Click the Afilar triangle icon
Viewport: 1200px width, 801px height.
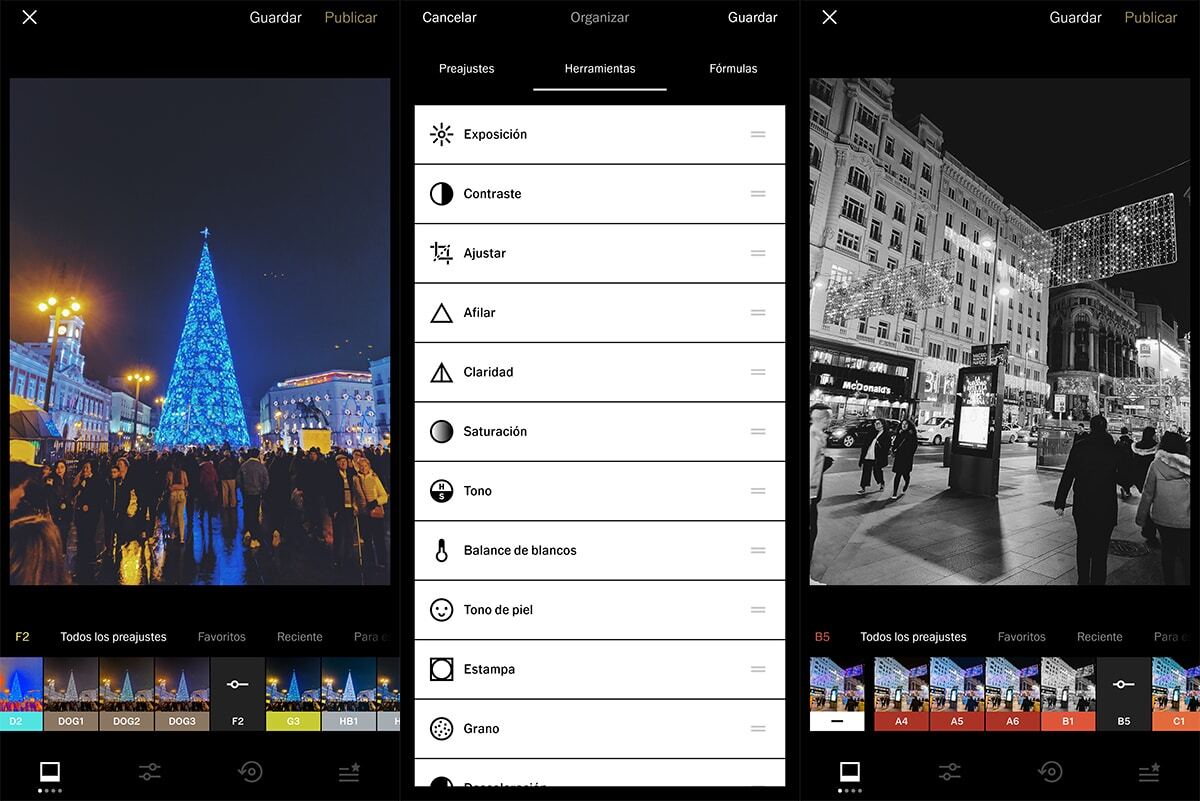441,313
